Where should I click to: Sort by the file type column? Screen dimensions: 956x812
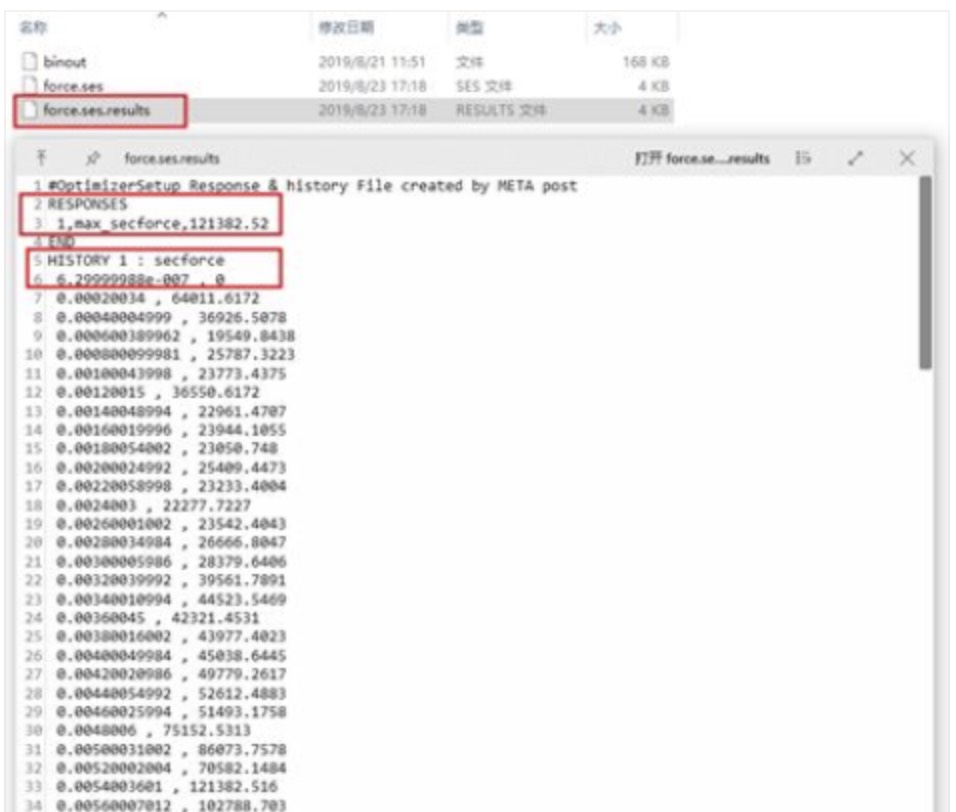coord(470,27)
